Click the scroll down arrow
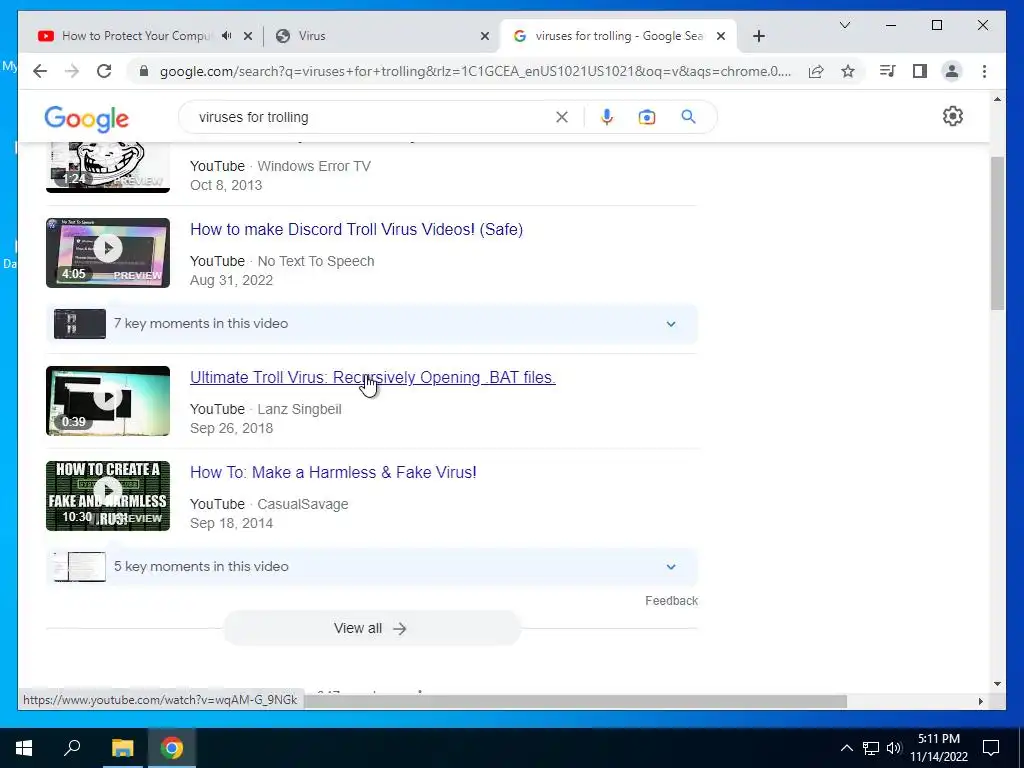 [997, 684]
